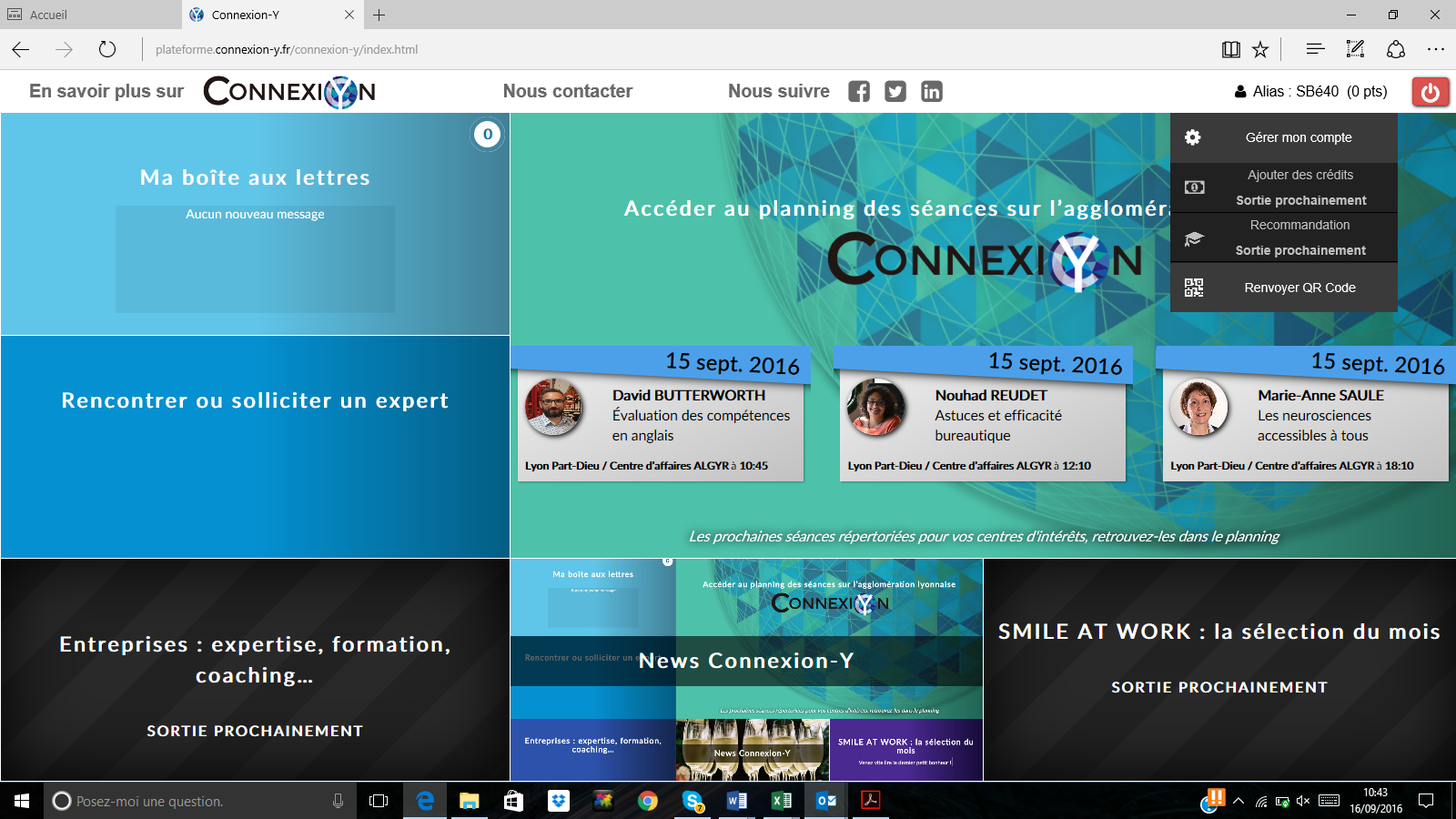
Task: Click the red logout power button
Action: pos(1431,92)
